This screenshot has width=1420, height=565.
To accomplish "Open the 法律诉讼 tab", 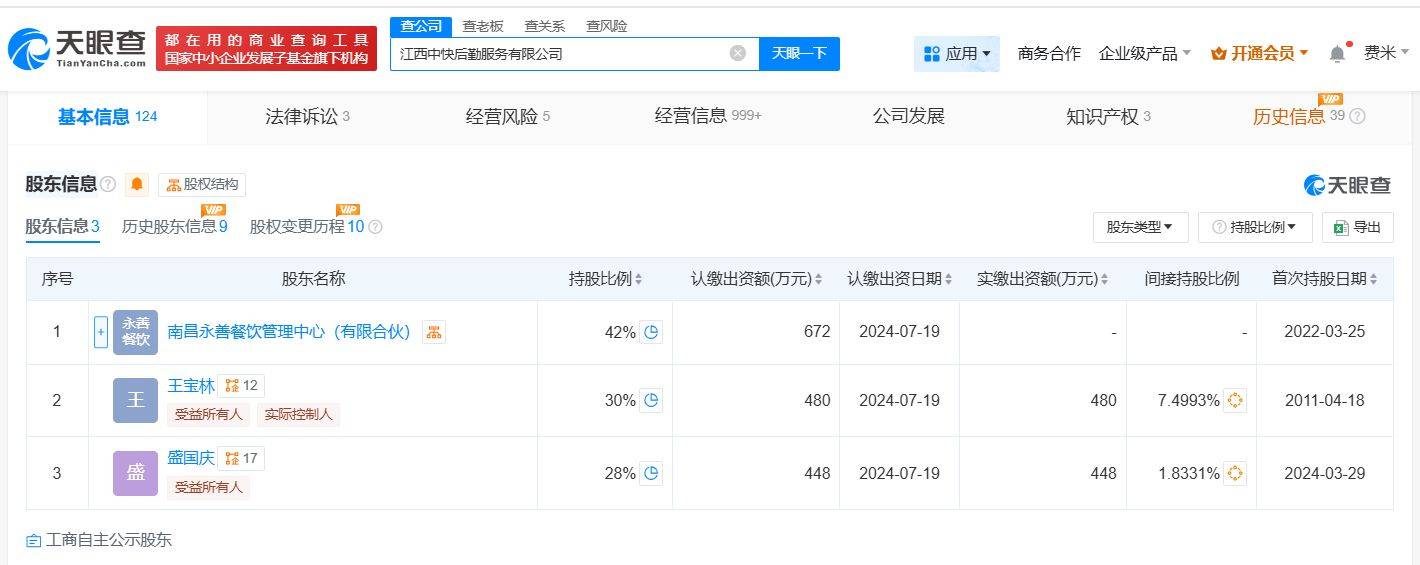I will (x=307, y=117).
